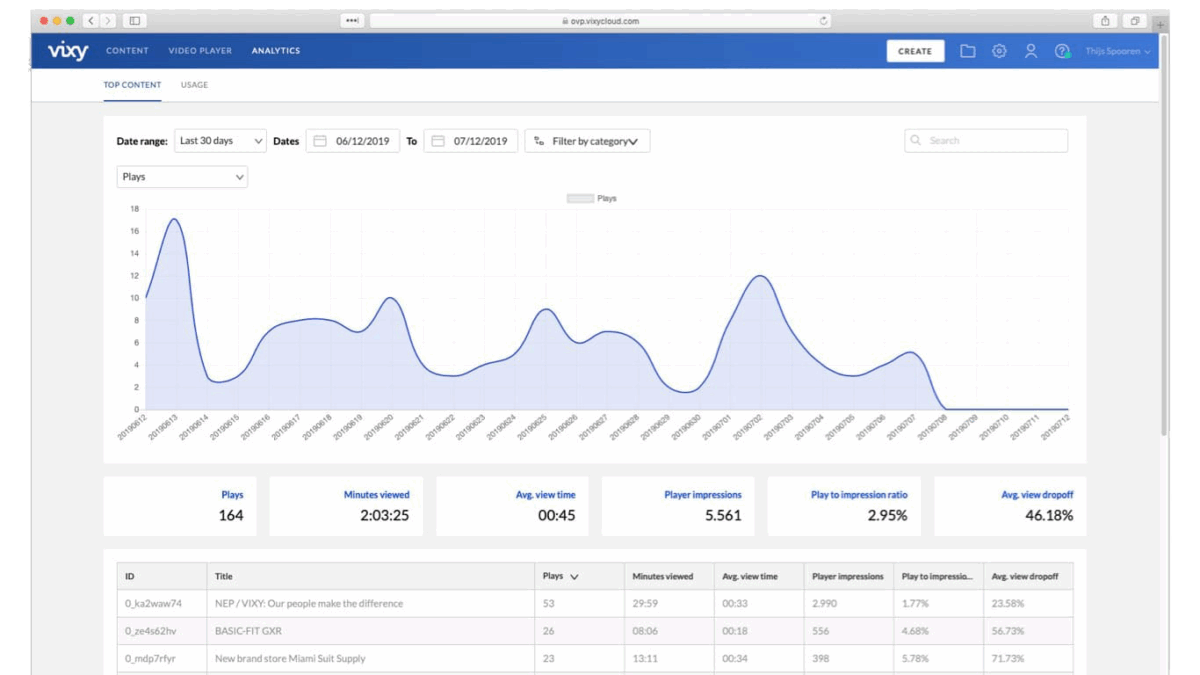This screenshot has height=675, width=1200.
Task: Select row ID 0_ze4s62hv
Action: click(x=153, y=631)
